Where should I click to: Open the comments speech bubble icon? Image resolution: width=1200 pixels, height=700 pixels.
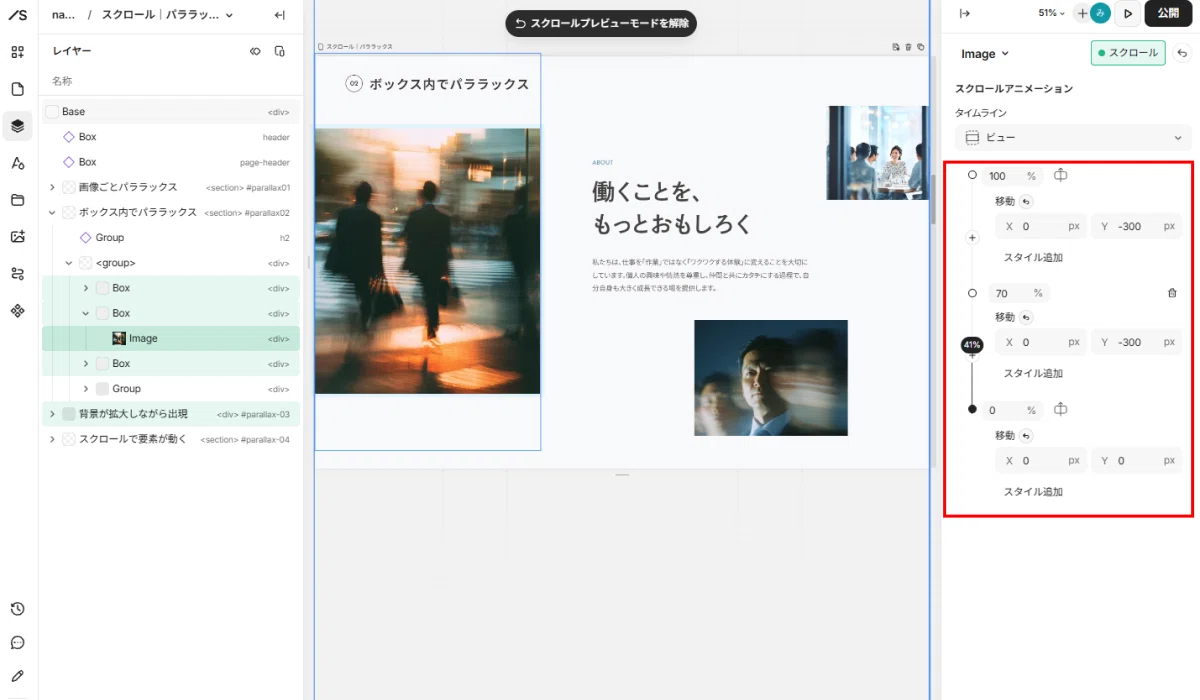[17, 643]
